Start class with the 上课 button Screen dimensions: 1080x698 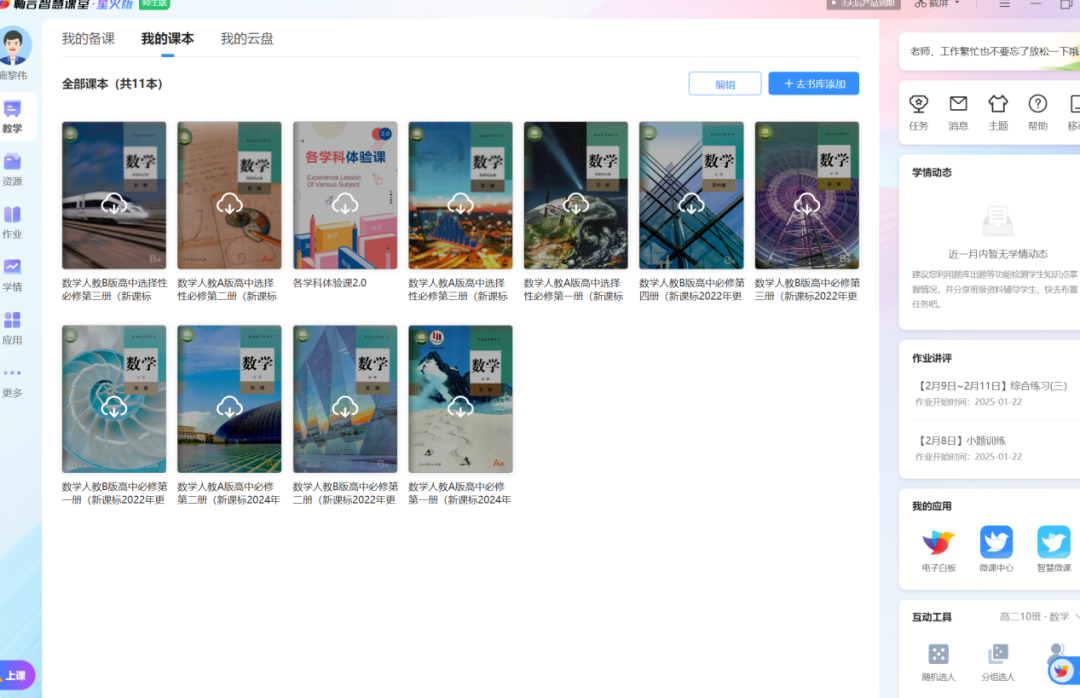coord(17,675)
